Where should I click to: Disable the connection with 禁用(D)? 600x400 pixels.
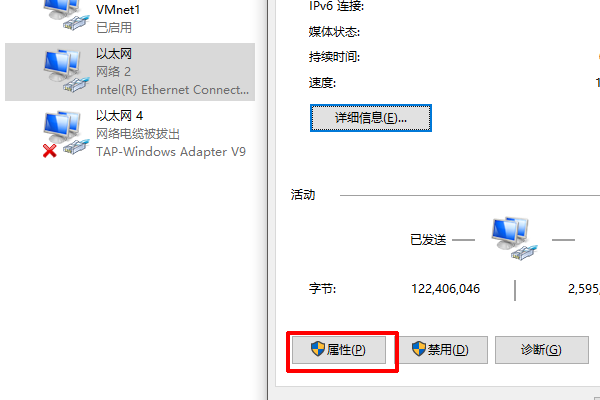(441, 350)
